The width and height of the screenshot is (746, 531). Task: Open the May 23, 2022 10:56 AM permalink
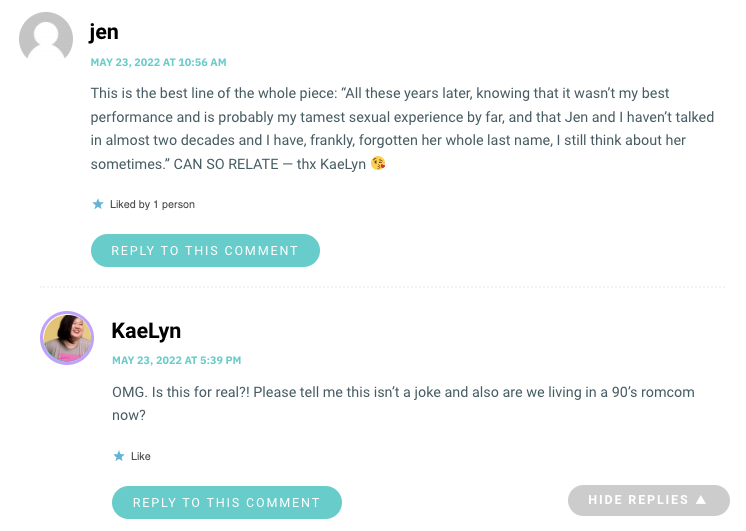click(158, 62)
